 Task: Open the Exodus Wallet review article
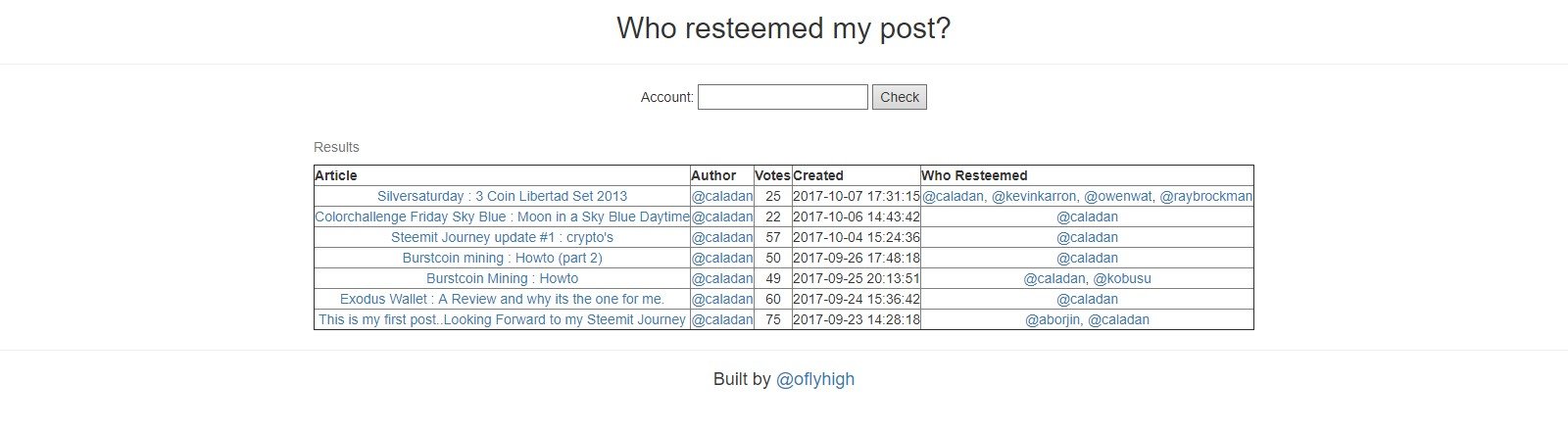(x=502, y=299)
